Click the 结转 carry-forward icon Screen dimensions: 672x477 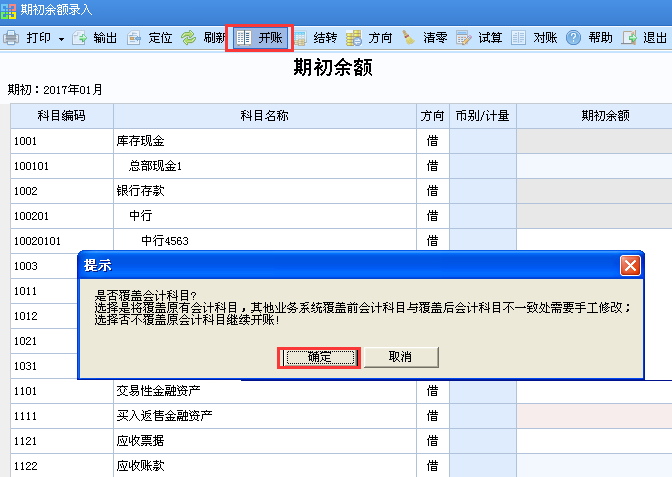tap(300, 38)
